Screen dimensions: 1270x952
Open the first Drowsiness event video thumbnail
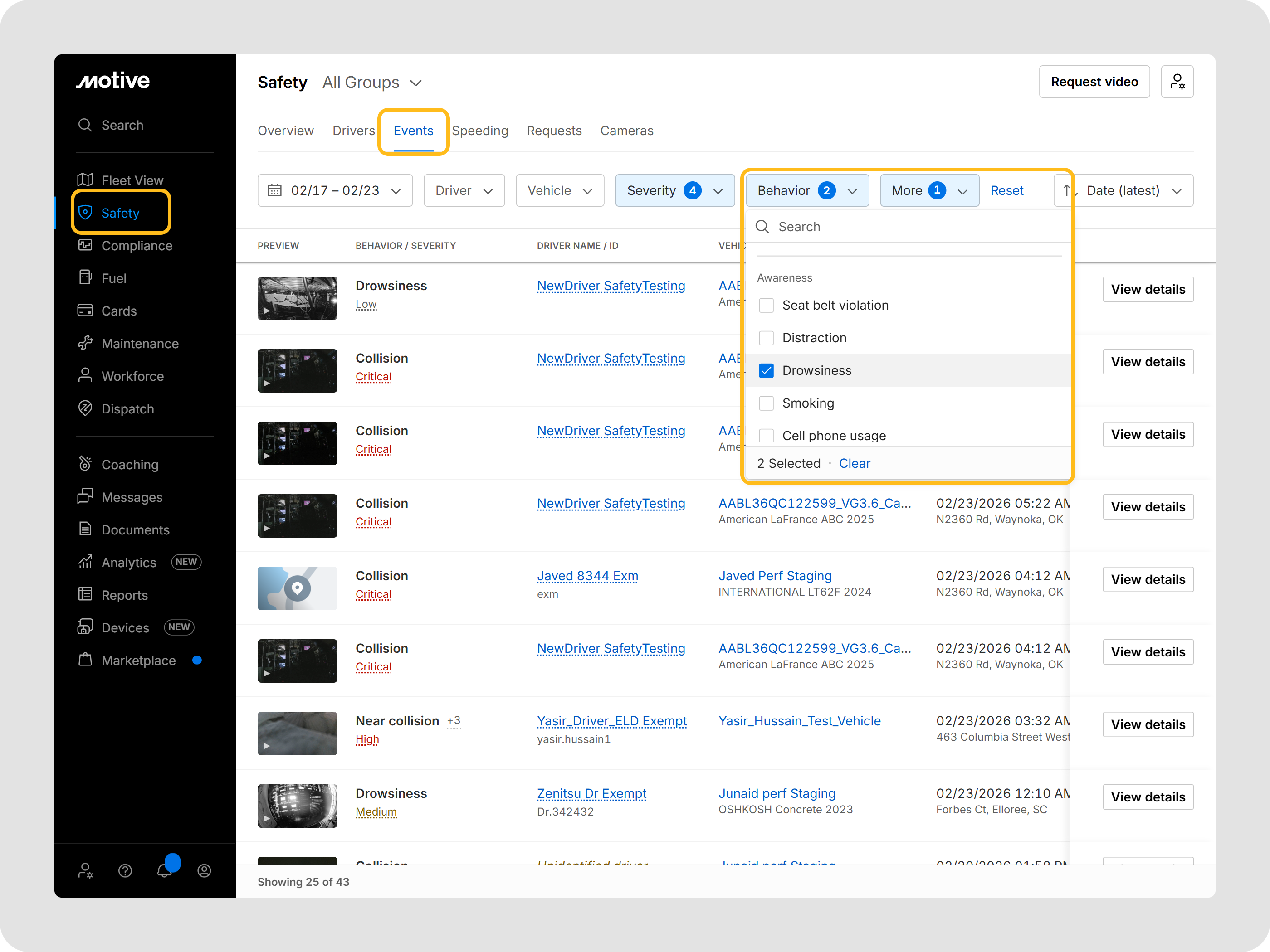tap(297, 298)
